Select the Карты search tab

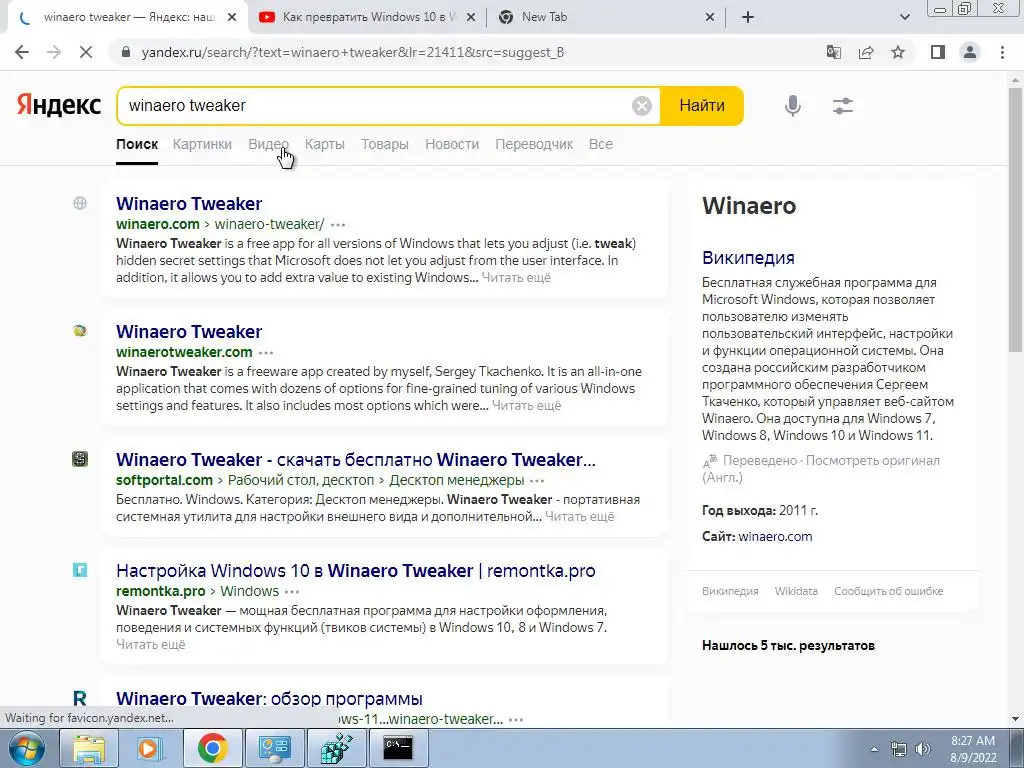325,144
